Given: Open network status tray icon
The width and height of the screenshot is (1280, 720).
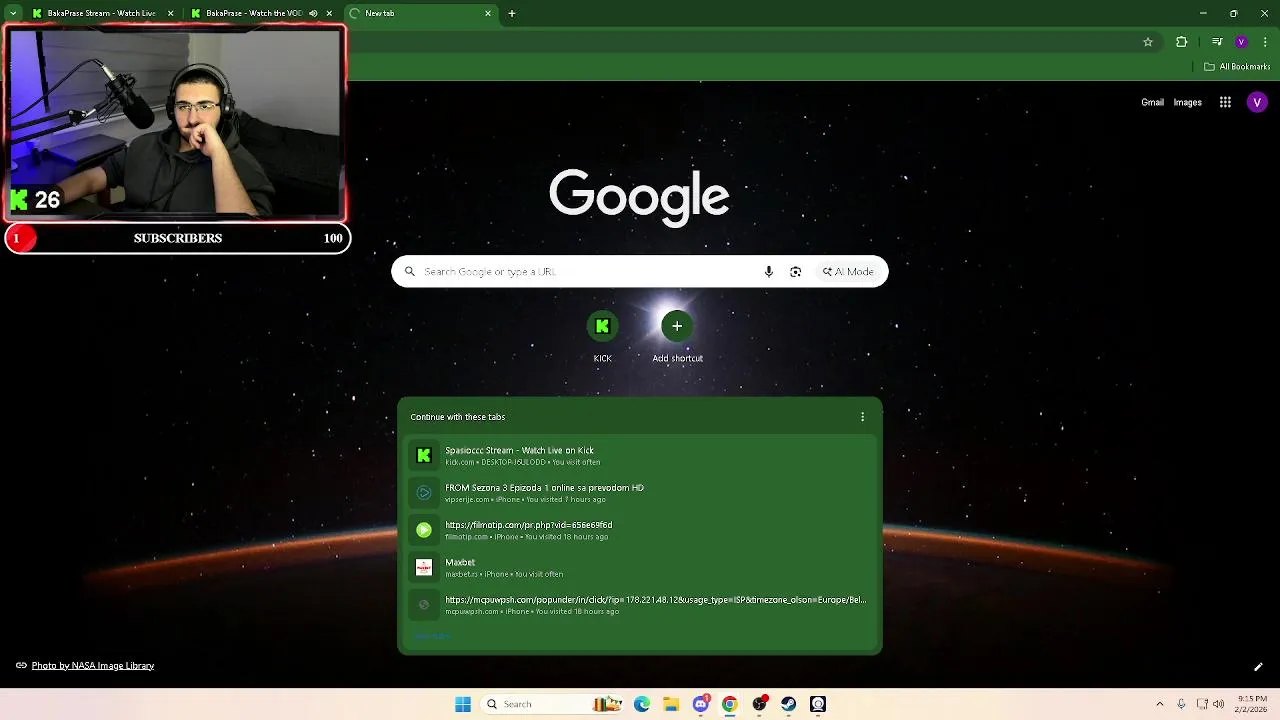Looking at the screenshot, I should [x=1203, y=704].
